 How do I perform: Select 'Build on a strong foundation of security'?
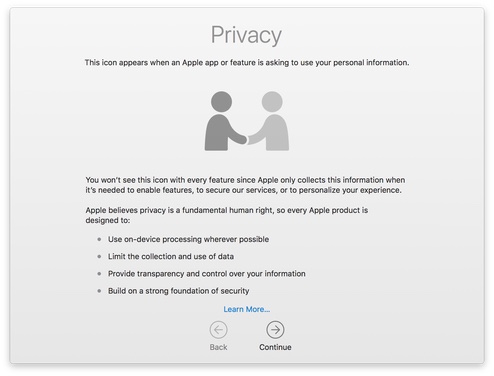178,291
